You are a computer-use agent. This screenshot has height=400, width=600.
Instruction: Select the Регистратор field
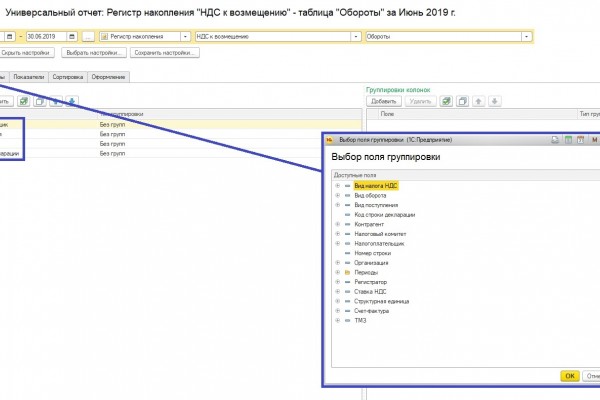(370, 282)
